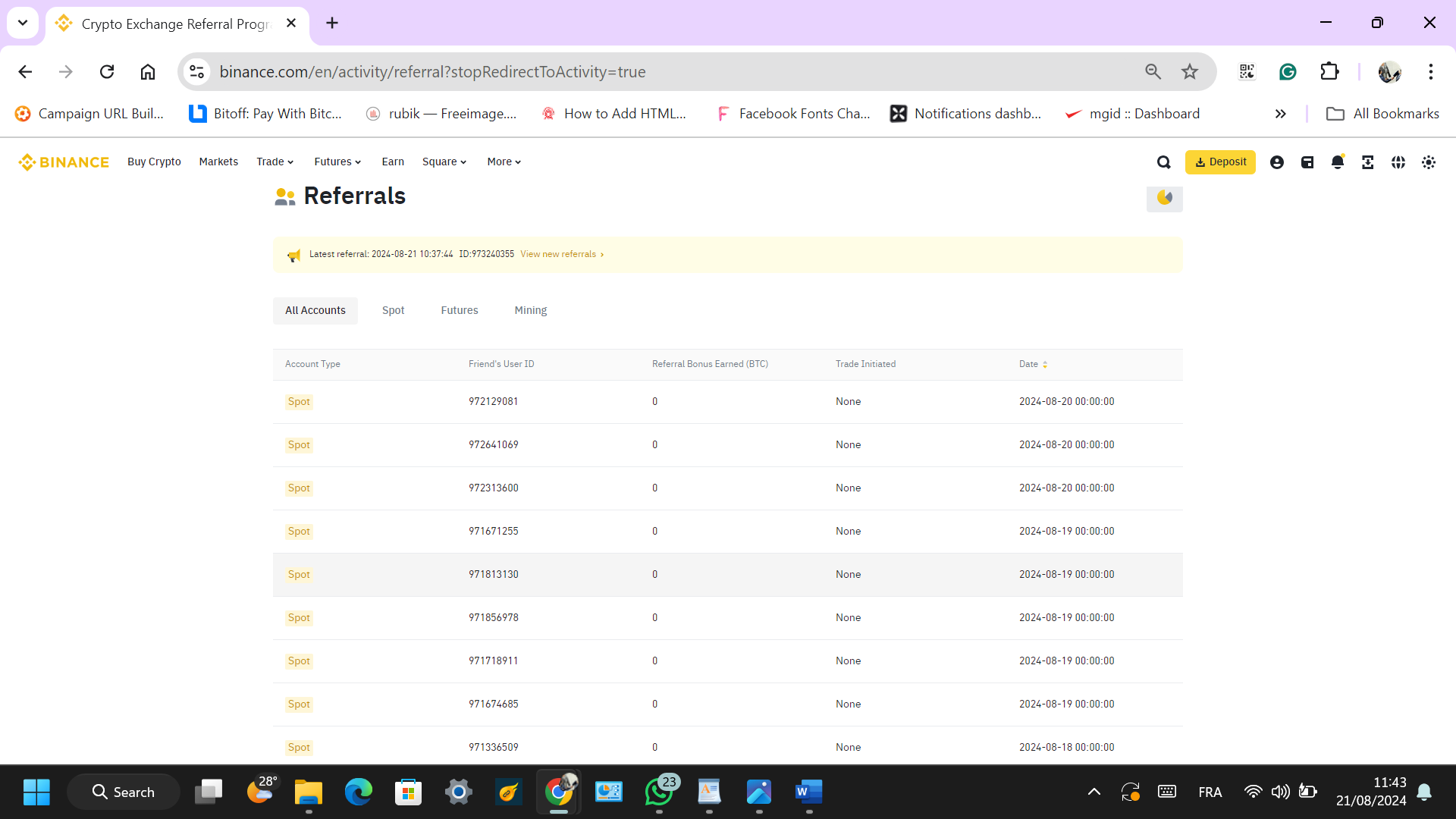This screenshot has width=1456, height=819.
Task: Toggle the sun theme switch icon
Action: [x=1429, y=162]
